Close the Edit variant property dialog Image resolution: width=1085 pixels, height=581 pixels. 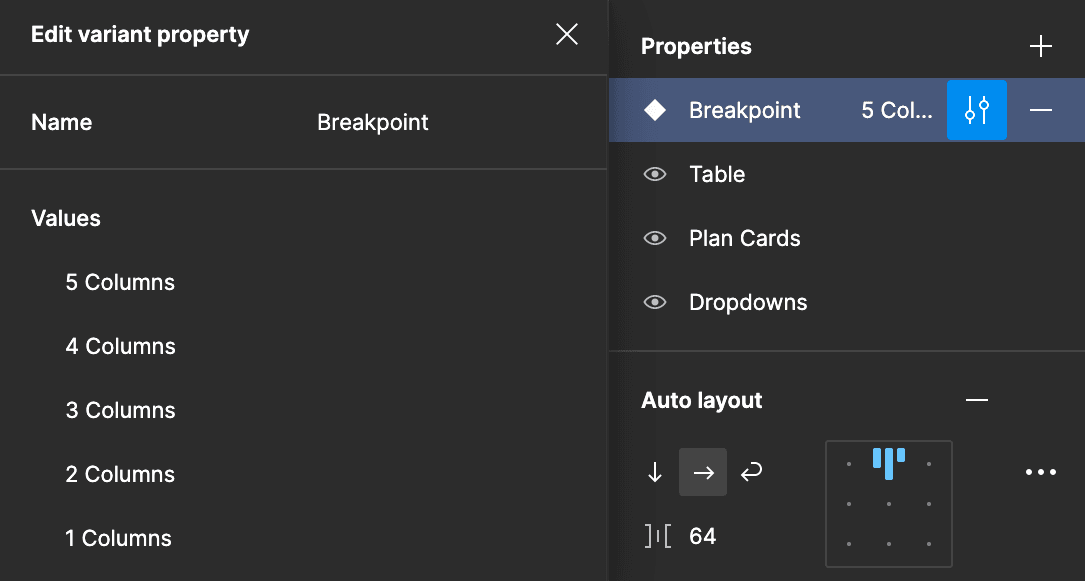pos(566,33)
